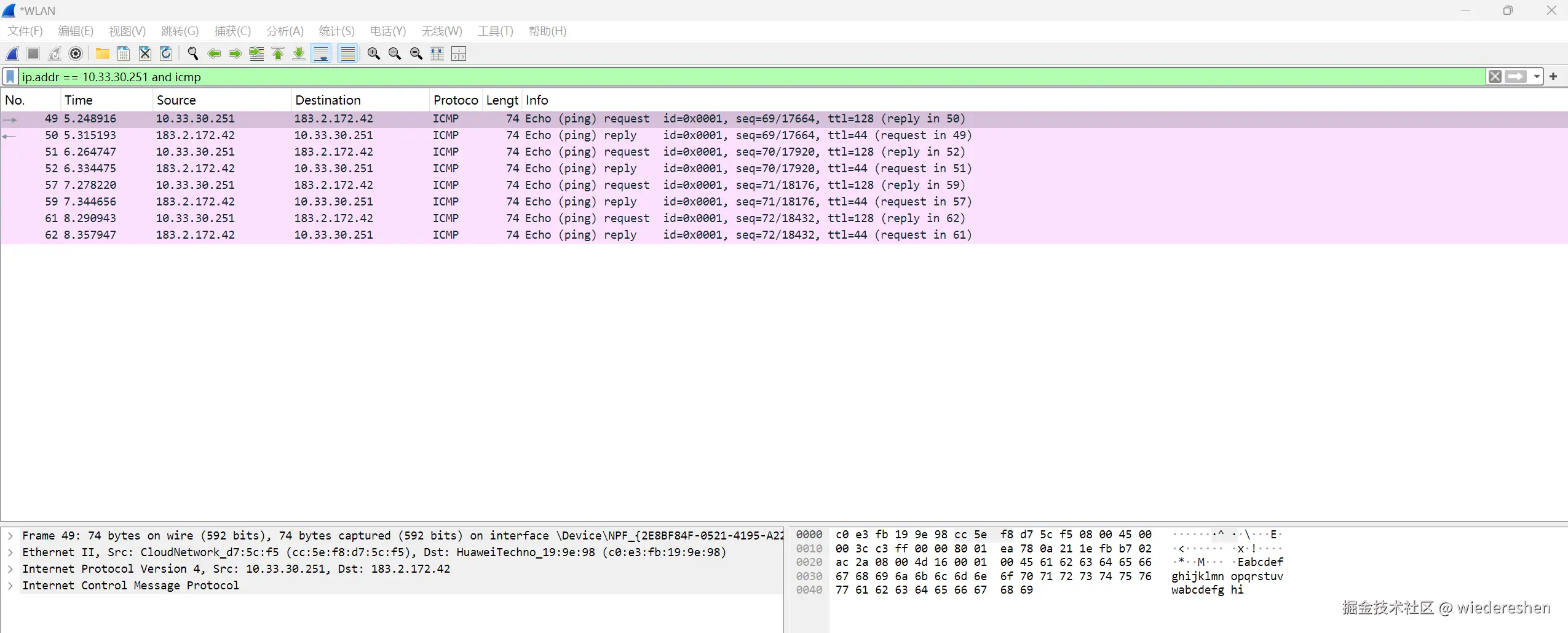
Task: Open the 跳转(G) menu
Action: [180, 31]
